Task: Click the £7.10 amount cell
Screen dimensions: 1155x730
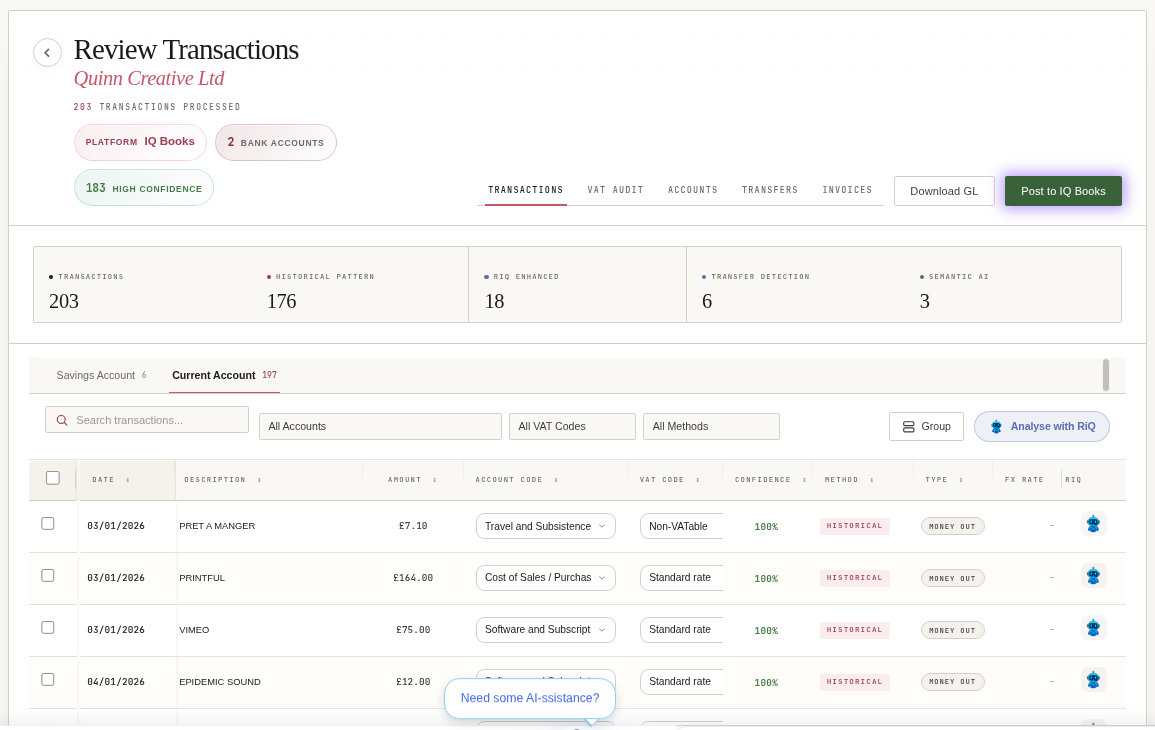Action: 413,526
